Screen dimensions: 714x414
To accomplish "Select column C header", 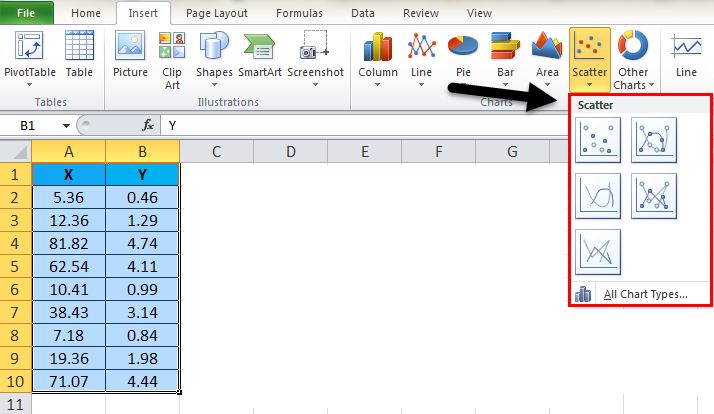I will coord(216,151).
